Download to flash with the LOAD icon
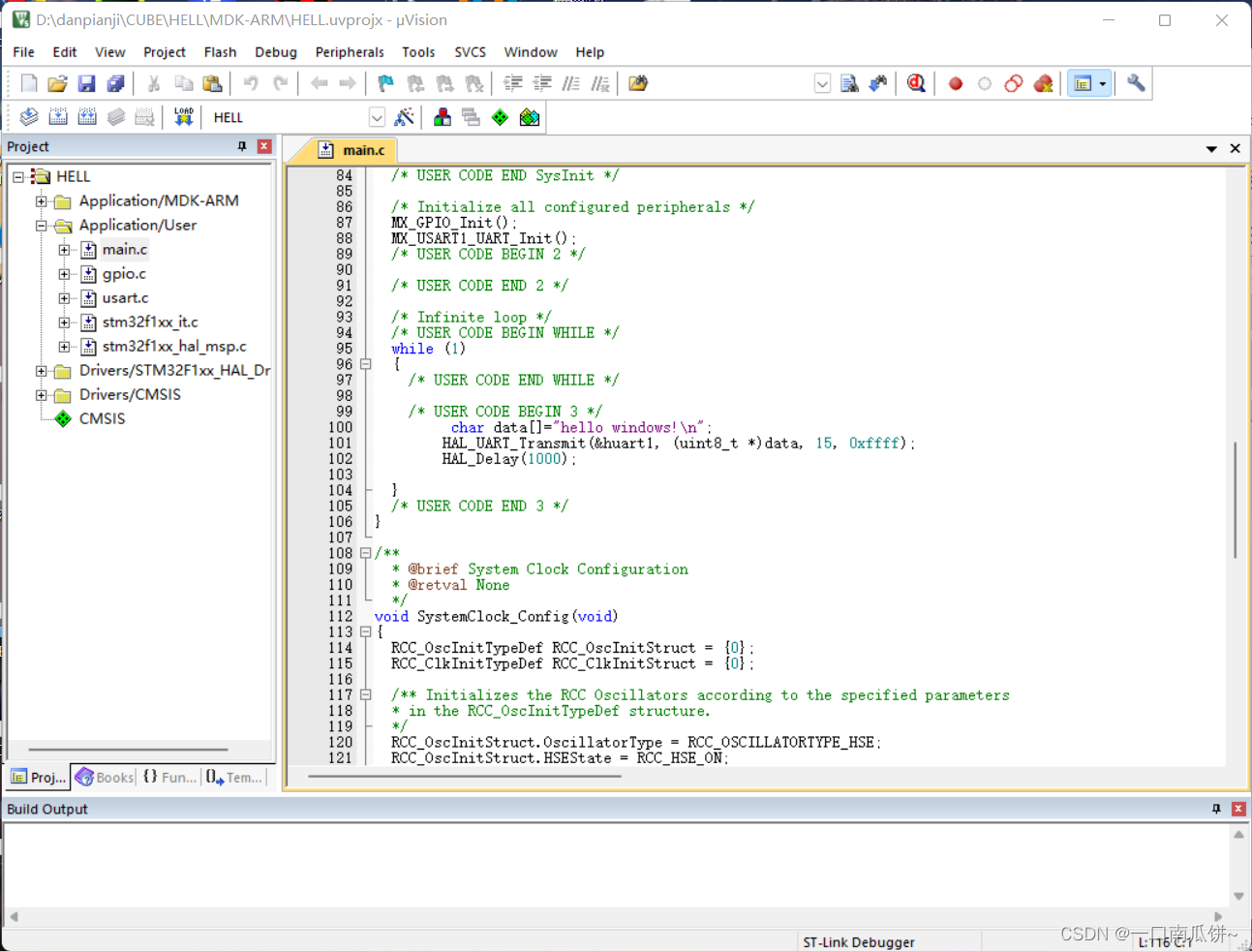Screen dimensions: 1252x952 183,117
